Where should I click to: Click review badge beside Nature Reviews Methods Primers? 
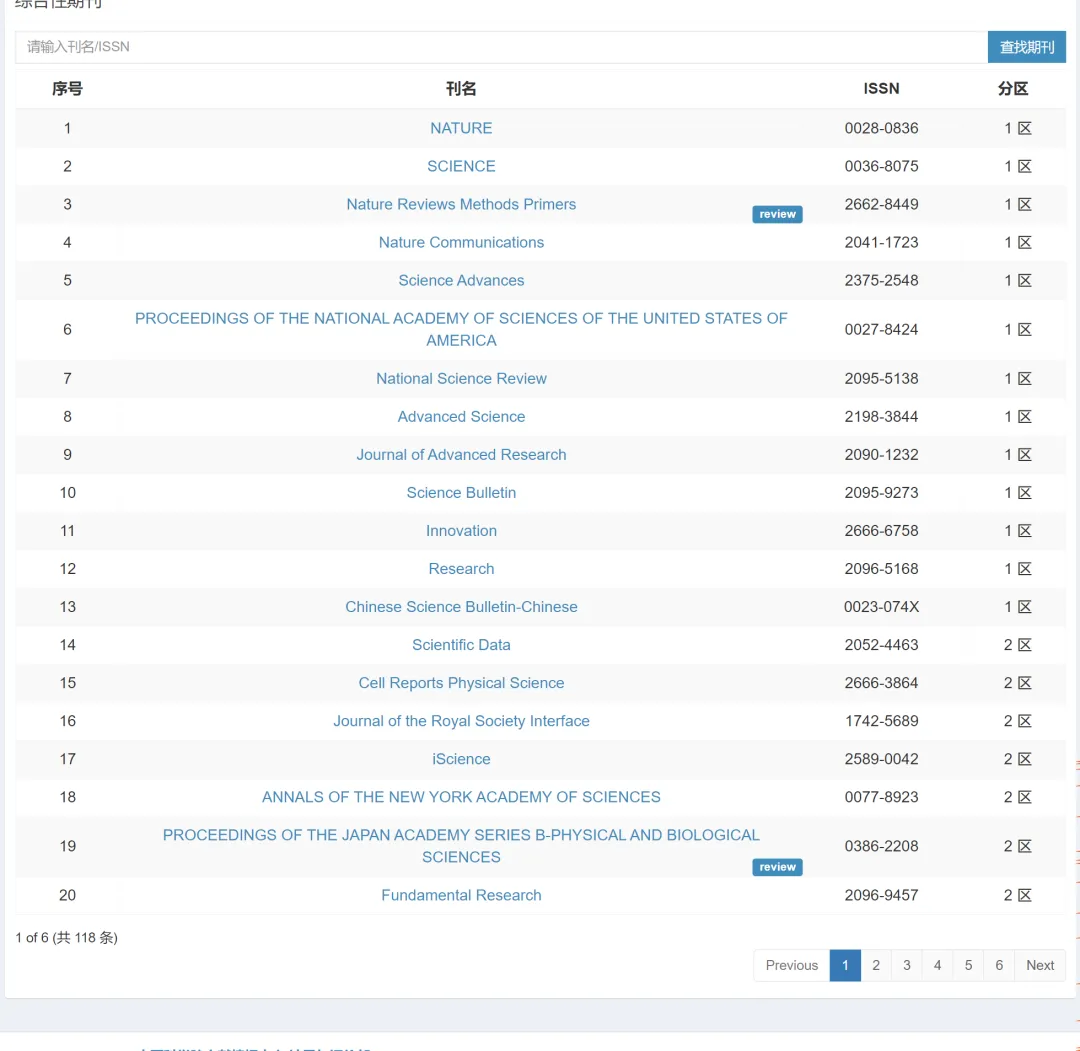coord(777,214)
